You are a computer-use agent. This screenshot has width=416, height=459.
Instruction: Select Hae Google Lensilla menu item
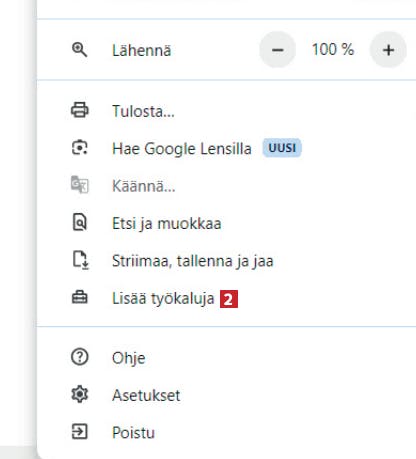tap(227, 148)
